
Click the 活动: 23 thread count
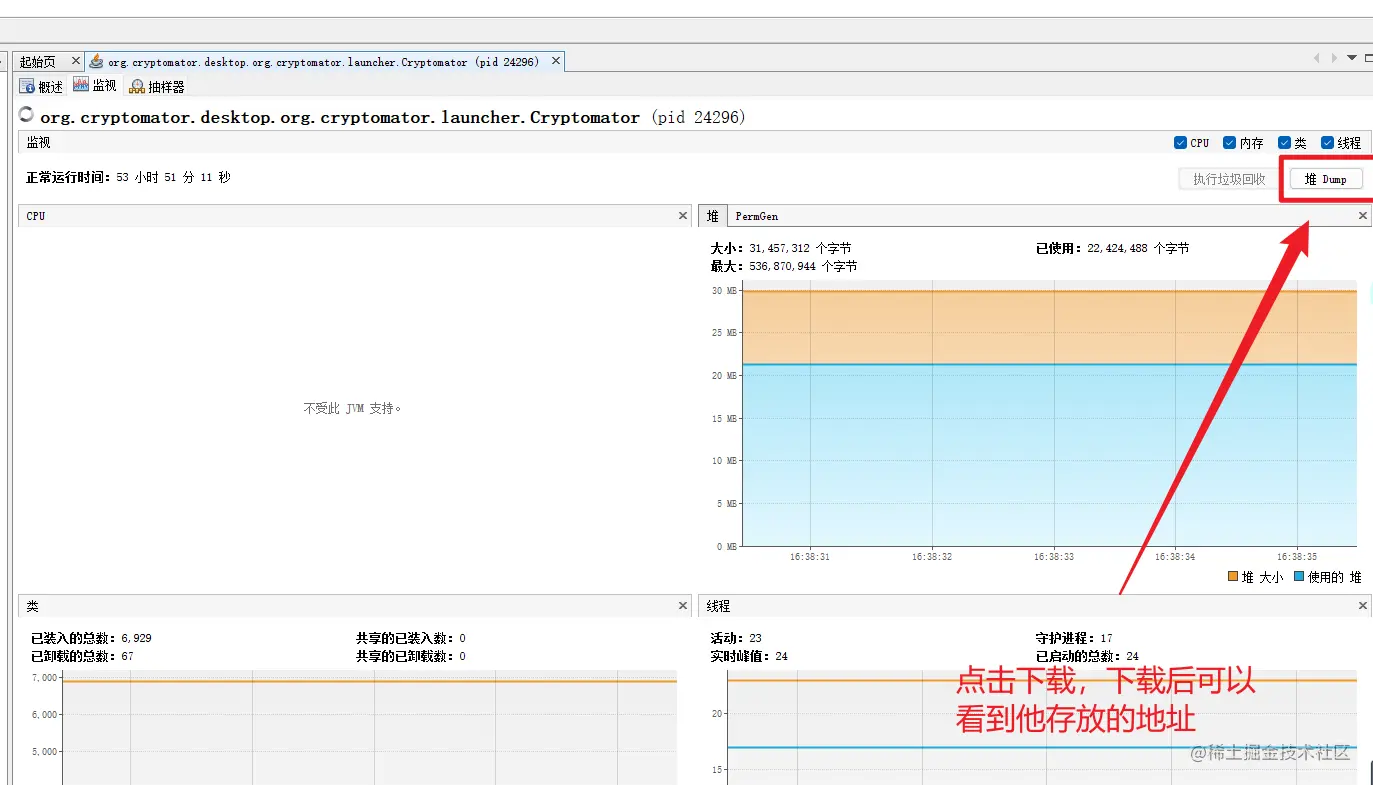(x=736, y=638)
